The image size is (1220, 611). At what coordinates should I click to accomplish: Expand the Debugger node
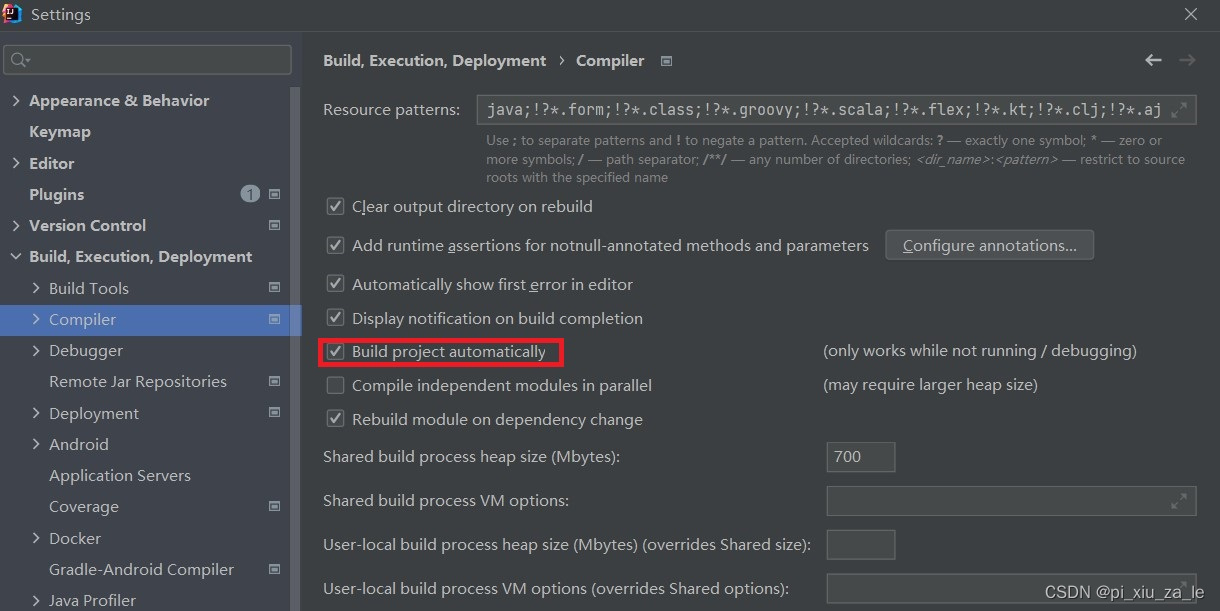click(x=36, y=351)
